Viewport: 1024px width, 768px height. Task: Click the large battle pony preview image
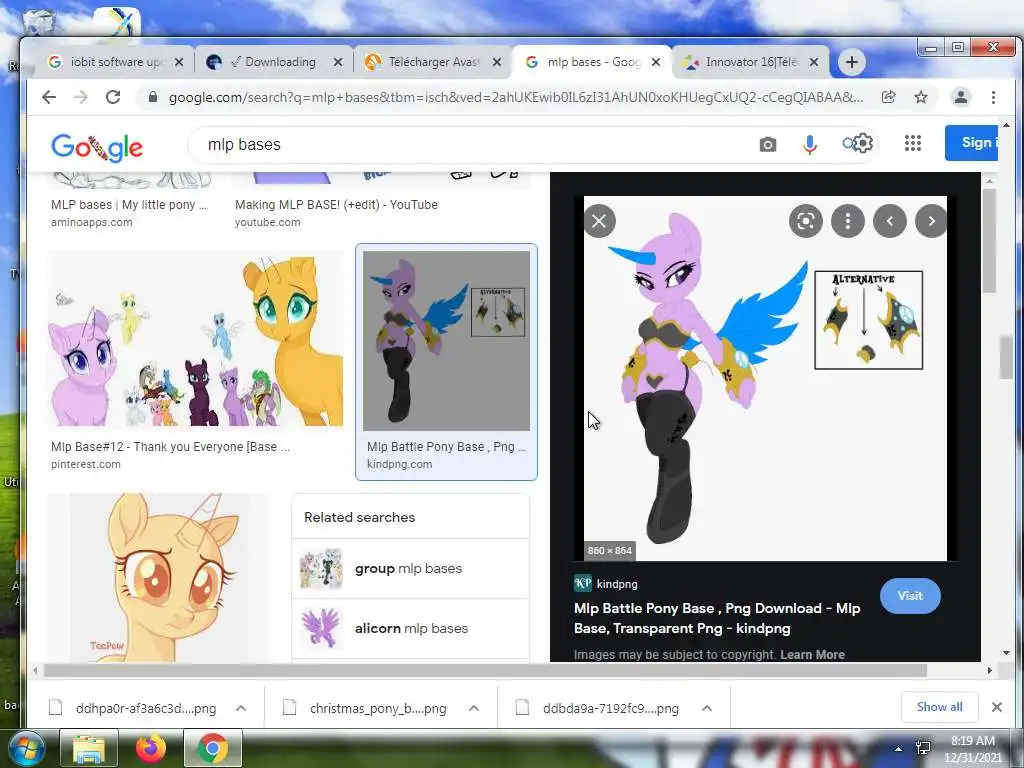click(x=765, y=378)
